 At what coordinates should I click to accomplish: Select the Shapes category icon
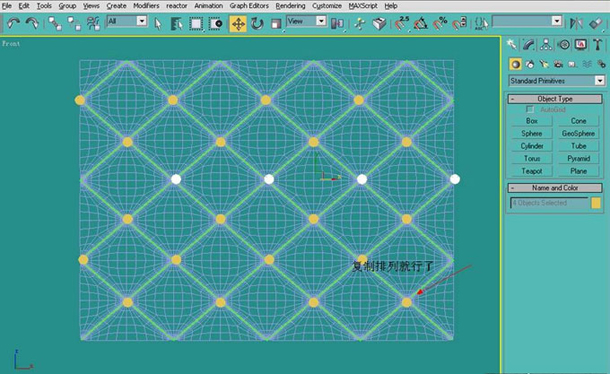530,64
